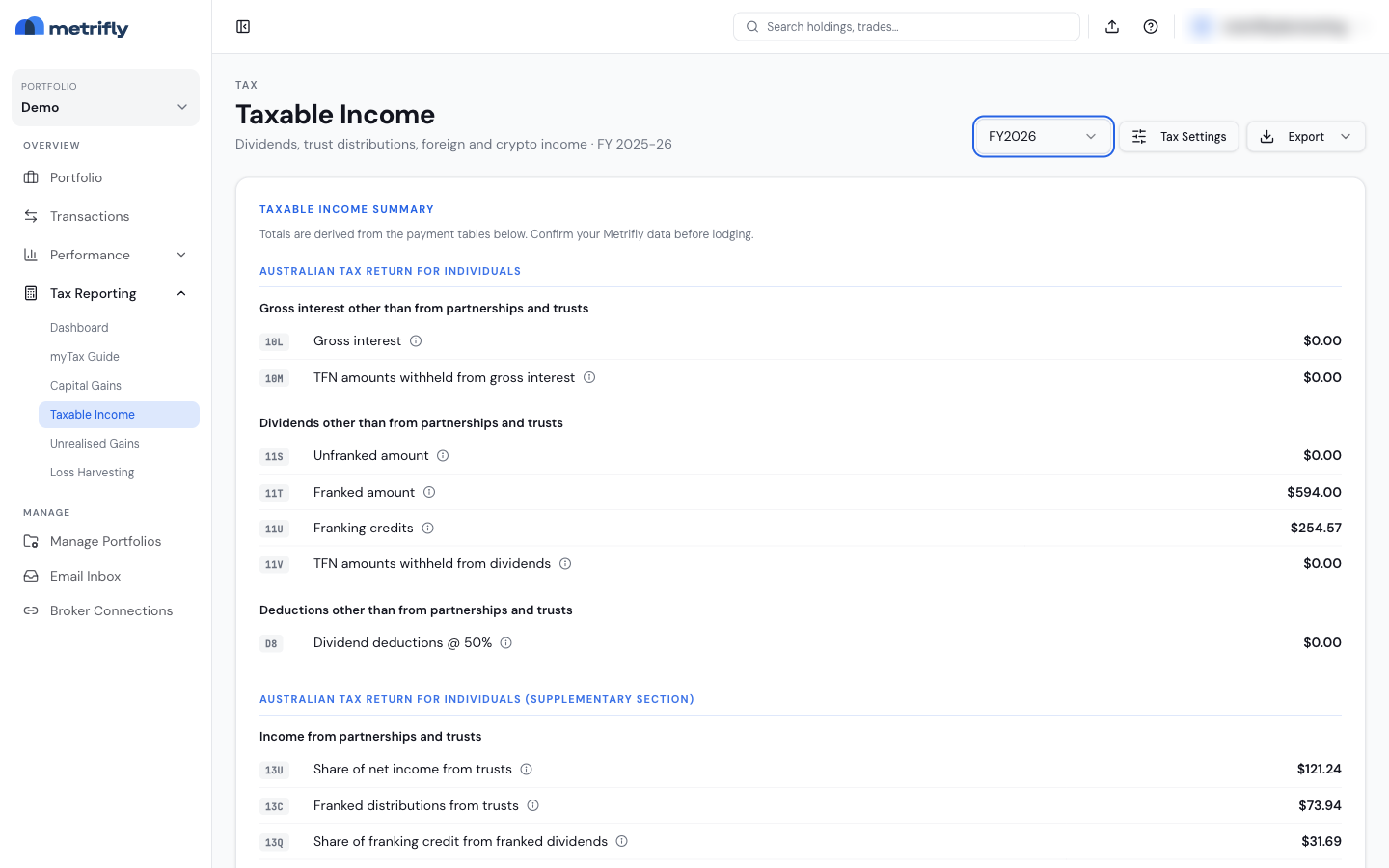
Task: Click the 13U label code
Action: pyautogui.click(x=274, y=770)
